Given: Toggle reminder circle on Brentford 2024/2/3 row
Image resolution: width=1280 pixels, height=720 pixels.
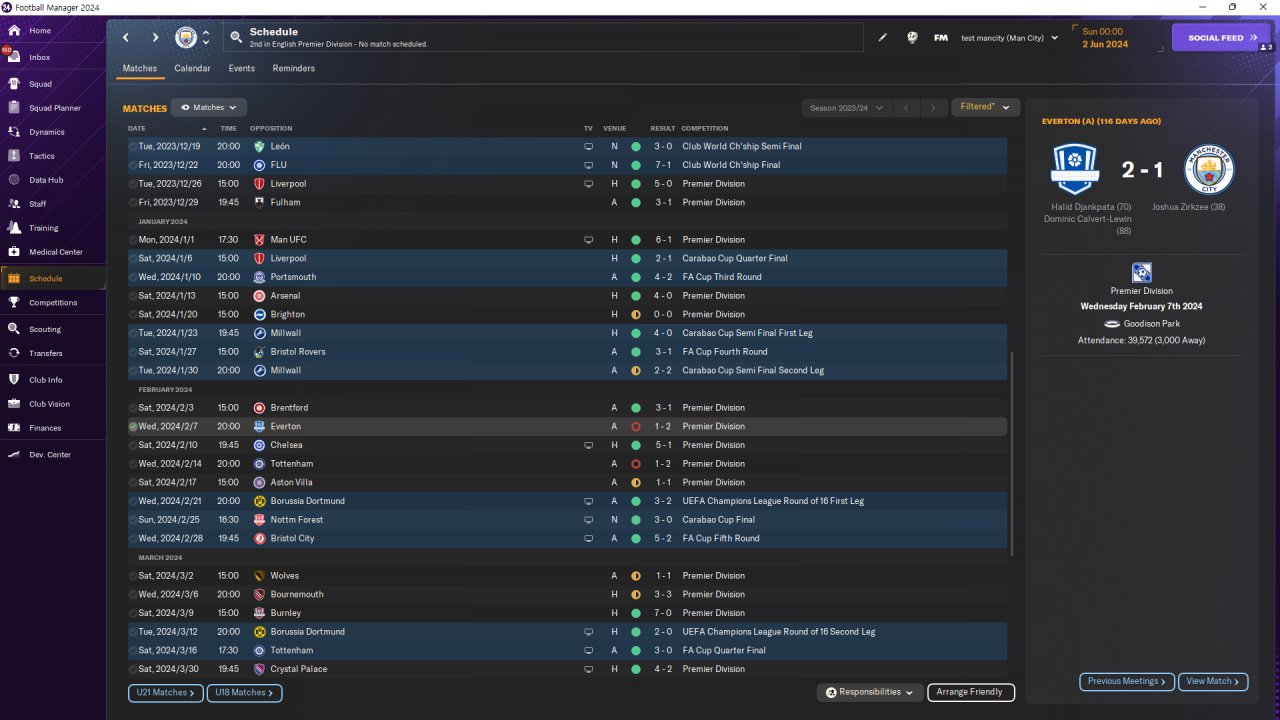Looking at the screenshot, I should point(133,408).
